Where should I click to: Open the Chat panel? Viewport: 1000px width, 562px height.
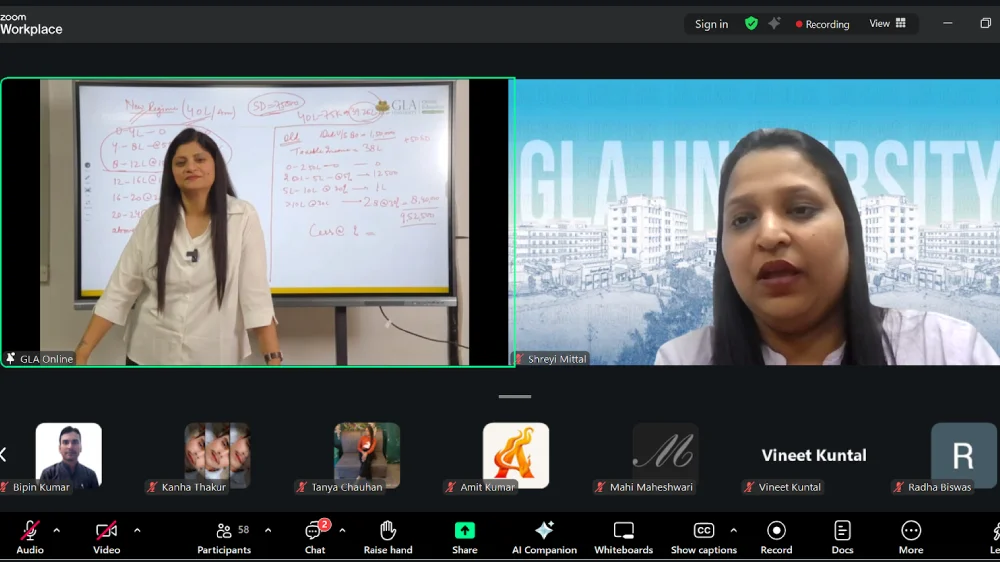coord(315,536)
